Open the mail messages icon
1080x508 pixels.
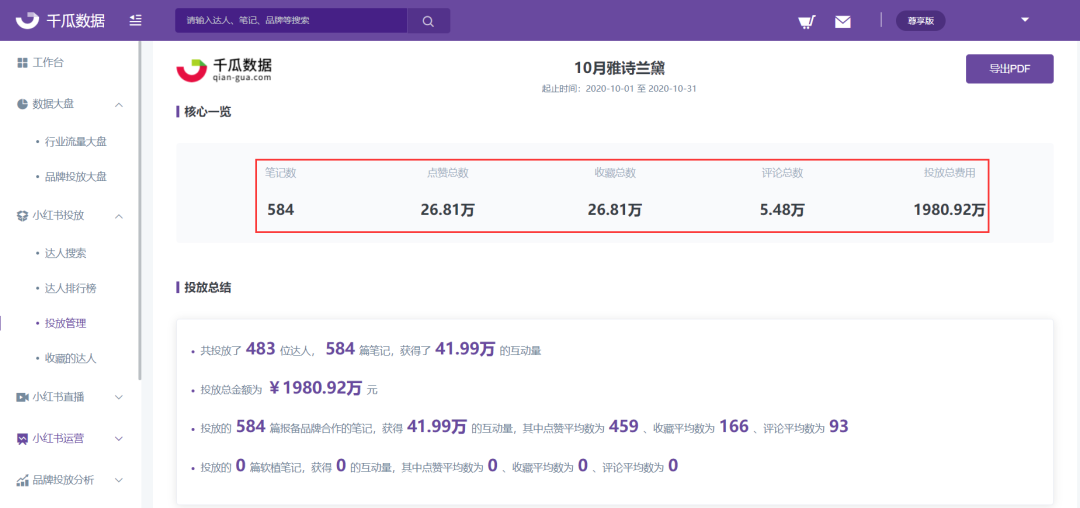[x=842, y=21]
